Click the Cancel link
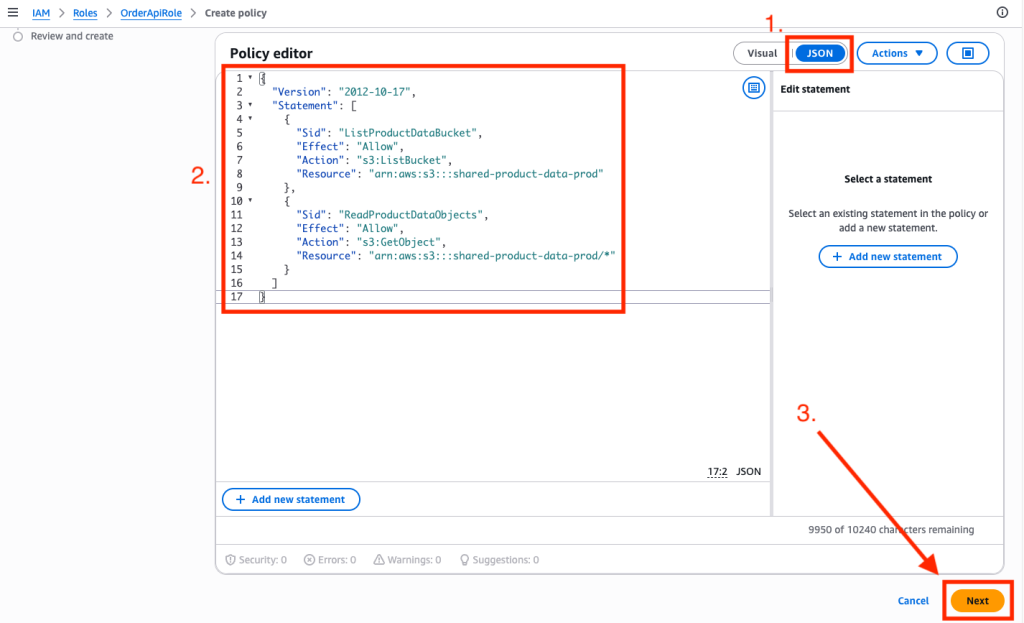 [x=913, y=601]
